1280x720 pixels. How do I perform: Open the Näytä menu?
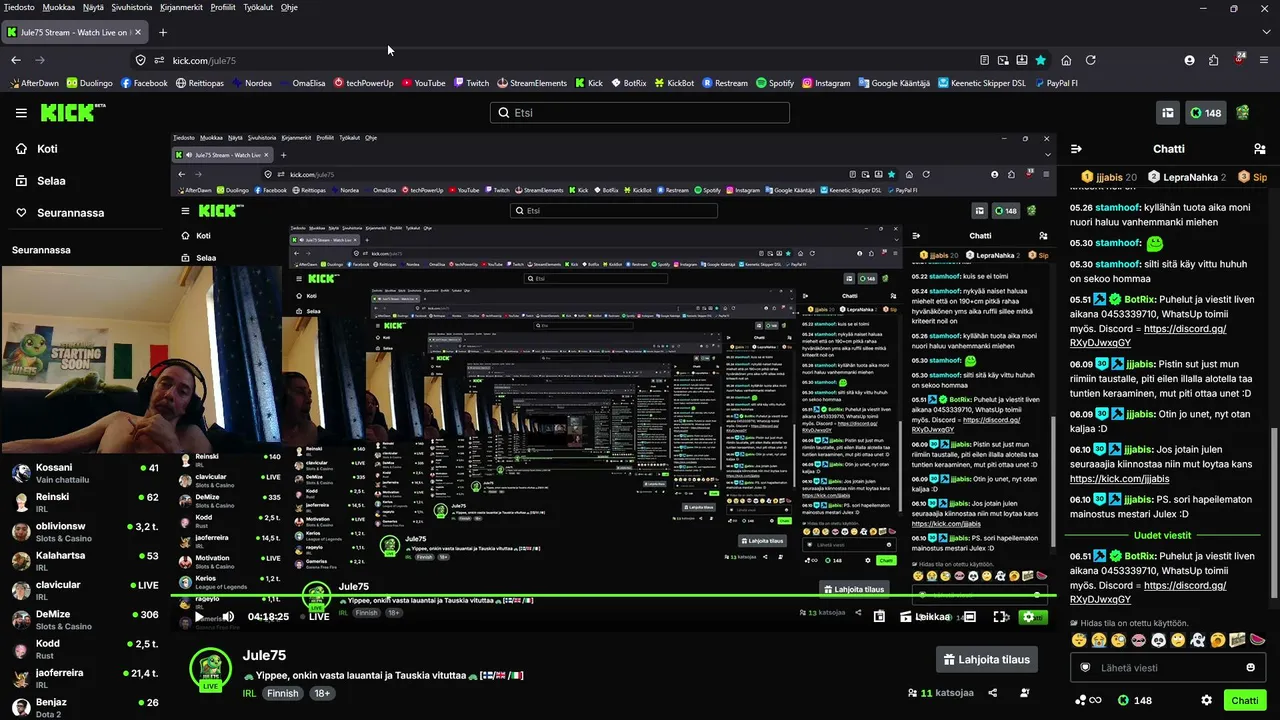pos(93,7)
